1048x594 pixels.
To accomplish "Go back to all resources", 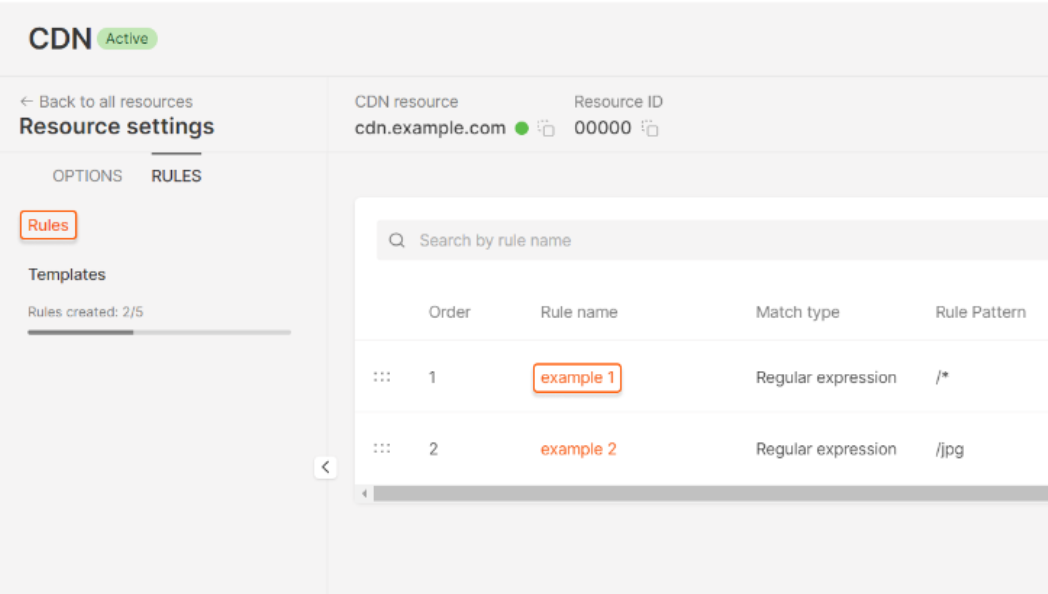I will 106,102.
